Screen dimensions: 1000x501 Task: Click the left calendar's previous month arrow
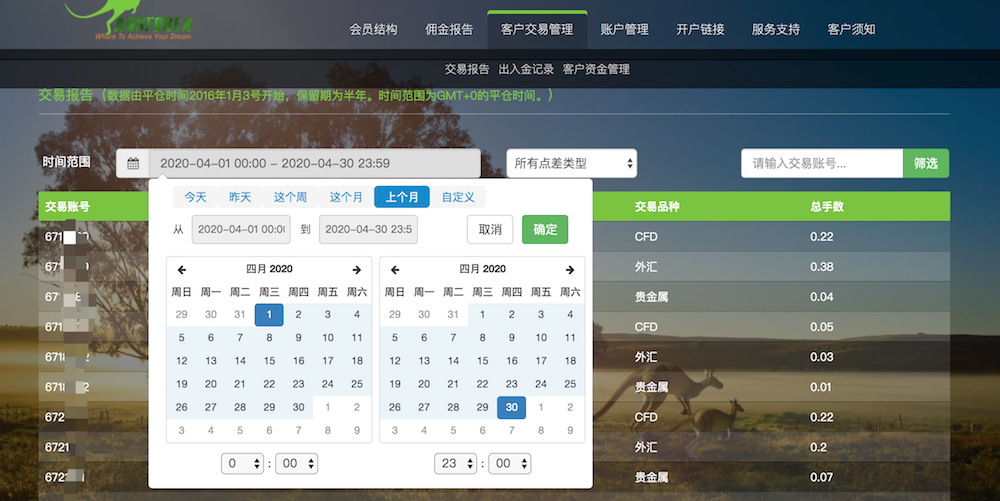click(182, 270)
